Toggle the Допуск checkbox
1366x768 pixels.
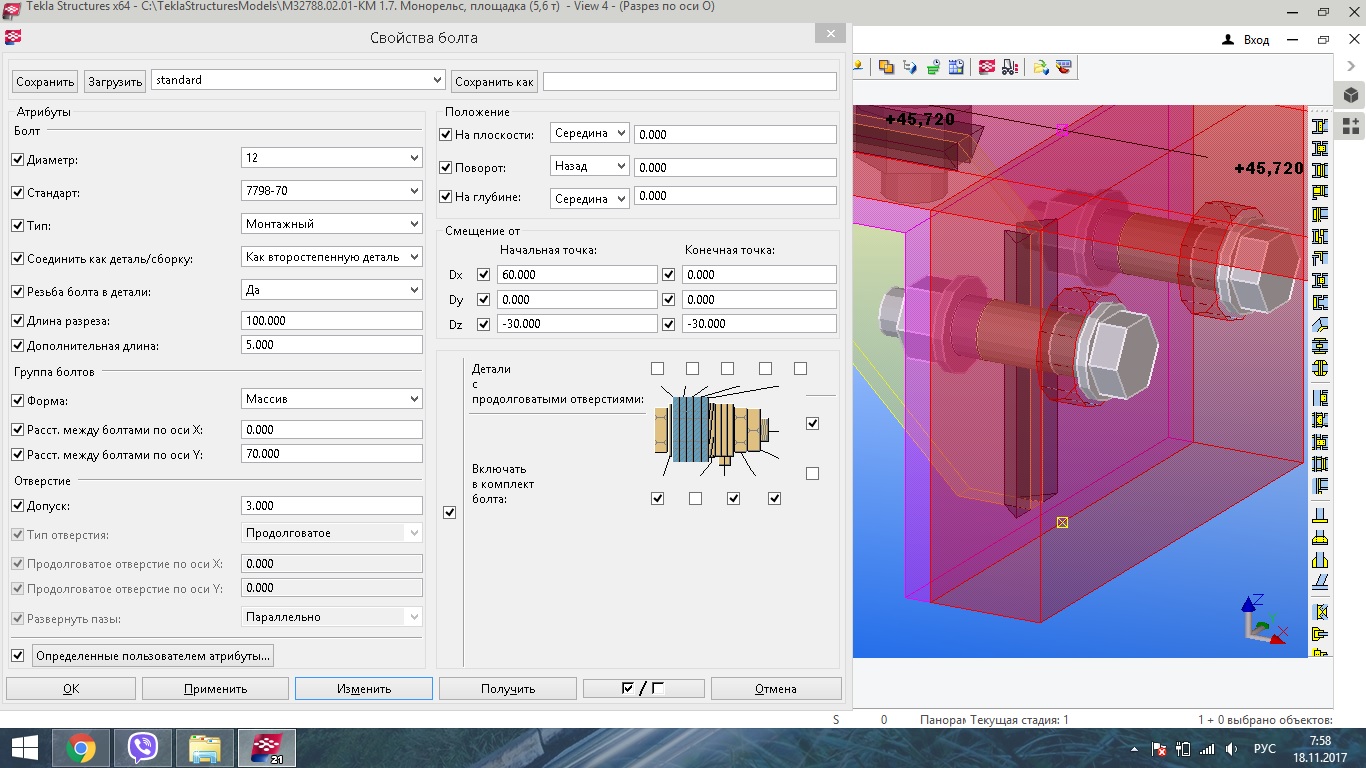(x=17, y=507)
